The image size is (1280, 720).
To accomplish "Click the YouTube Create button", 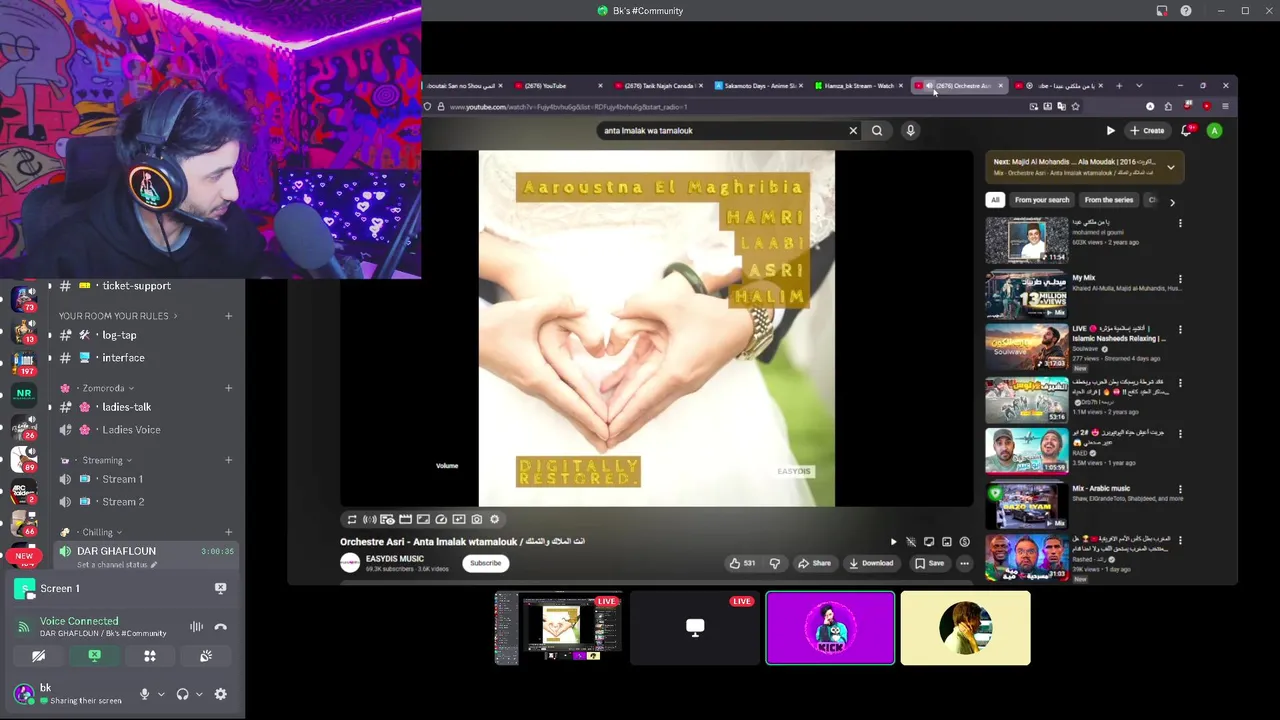I will point(1147,130).
